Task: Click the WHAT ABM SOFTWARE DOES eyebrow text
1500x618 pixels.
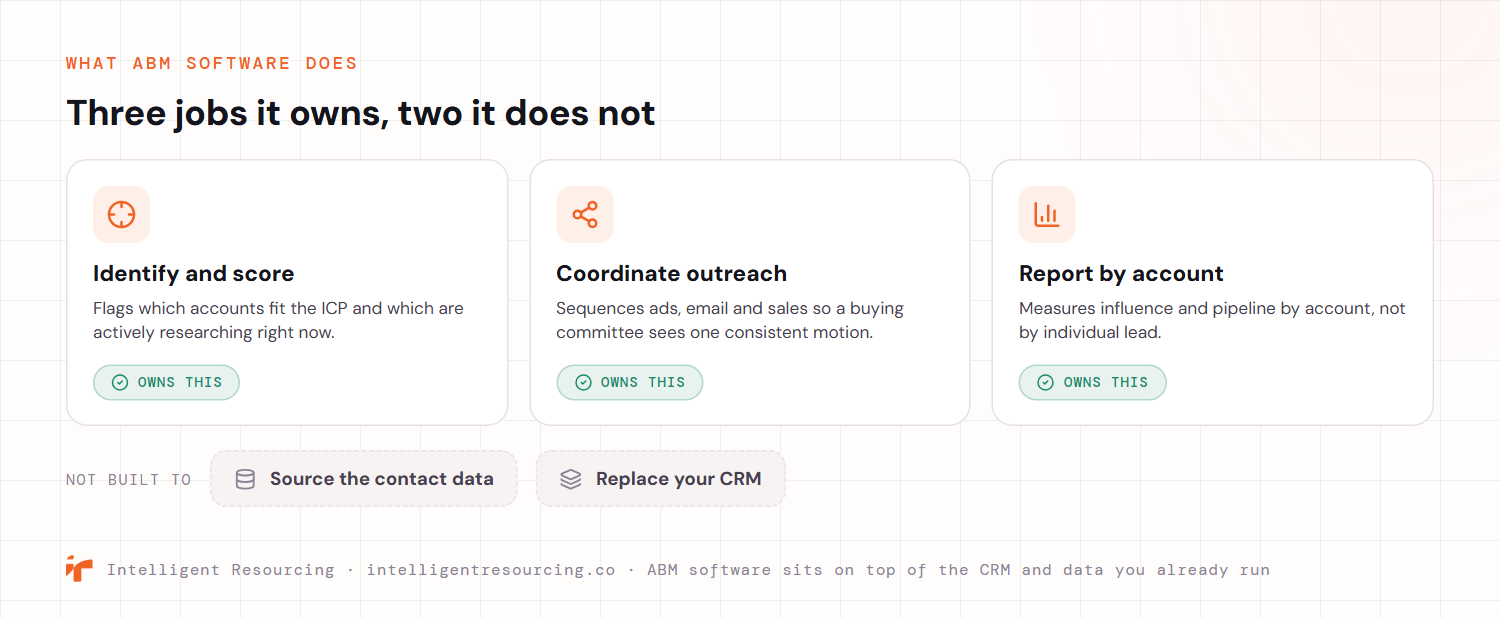Action: coord(212,63)
